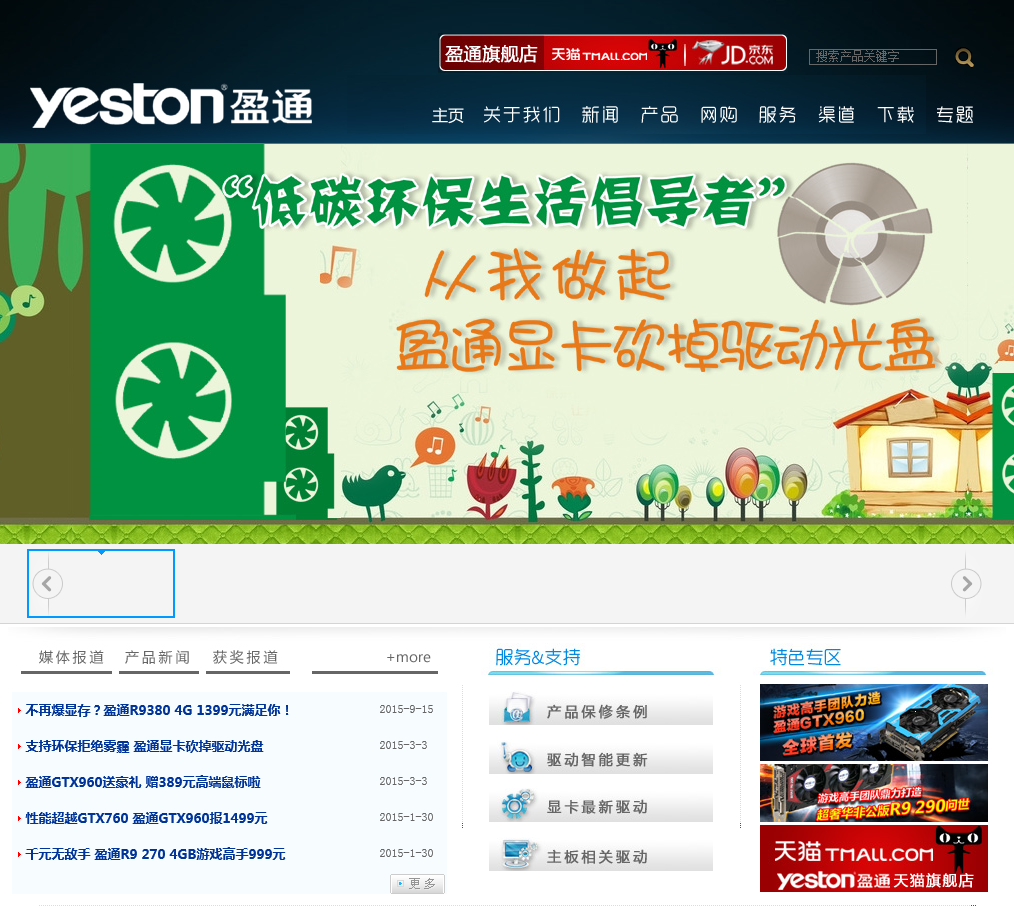
Task: Click the 服务&支持 section heading
Action: (537, 658)
